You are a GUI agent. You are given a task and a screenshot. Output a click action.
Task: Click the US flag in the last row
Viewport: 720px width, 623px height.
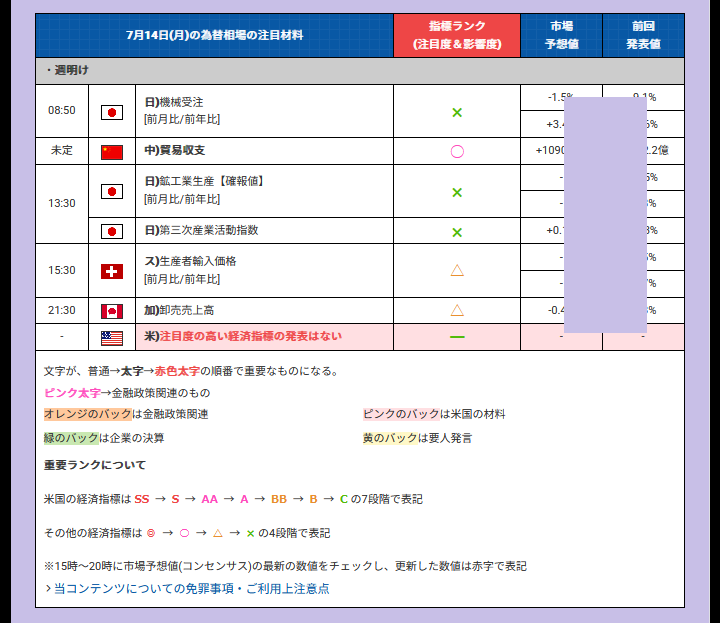pos(112,338)
